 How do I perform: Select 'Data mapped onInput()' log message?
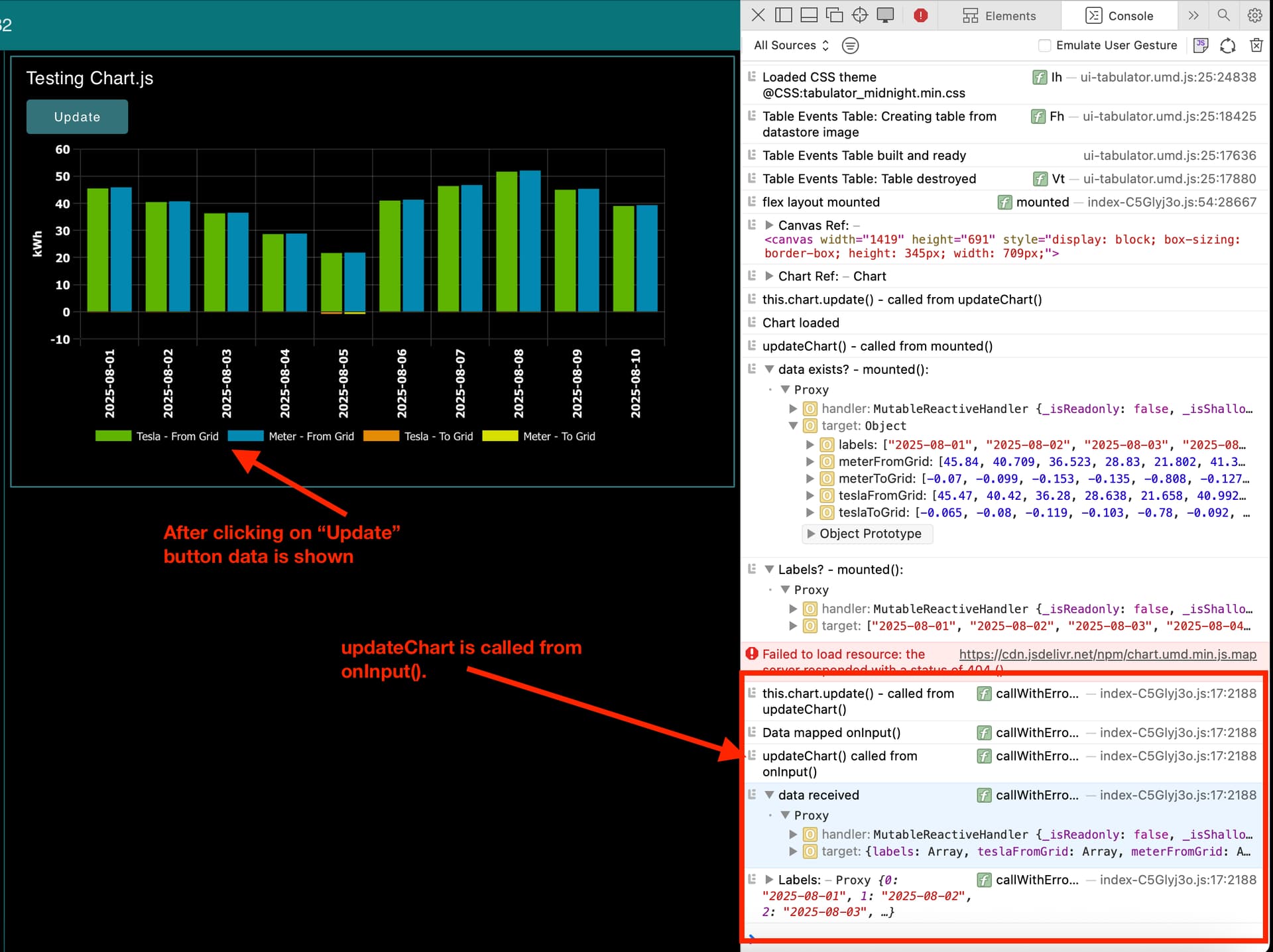831,733
